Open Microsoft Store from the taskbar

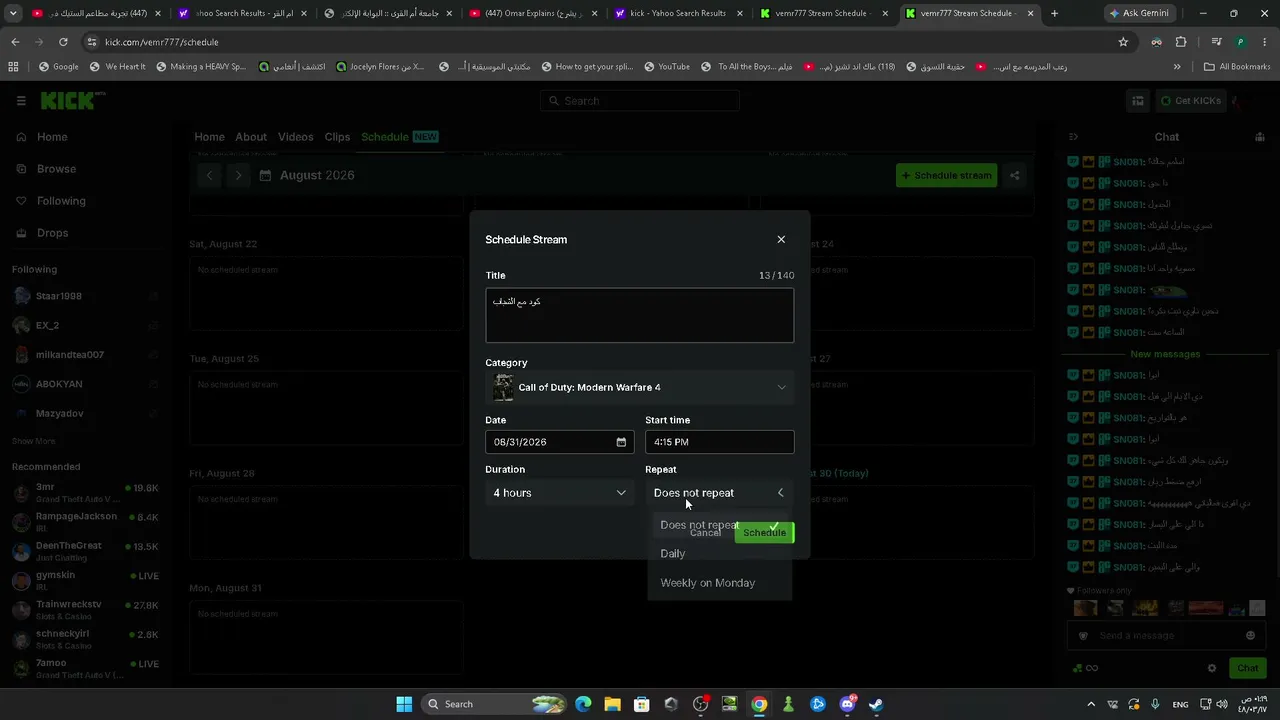(x=642, y=704)
